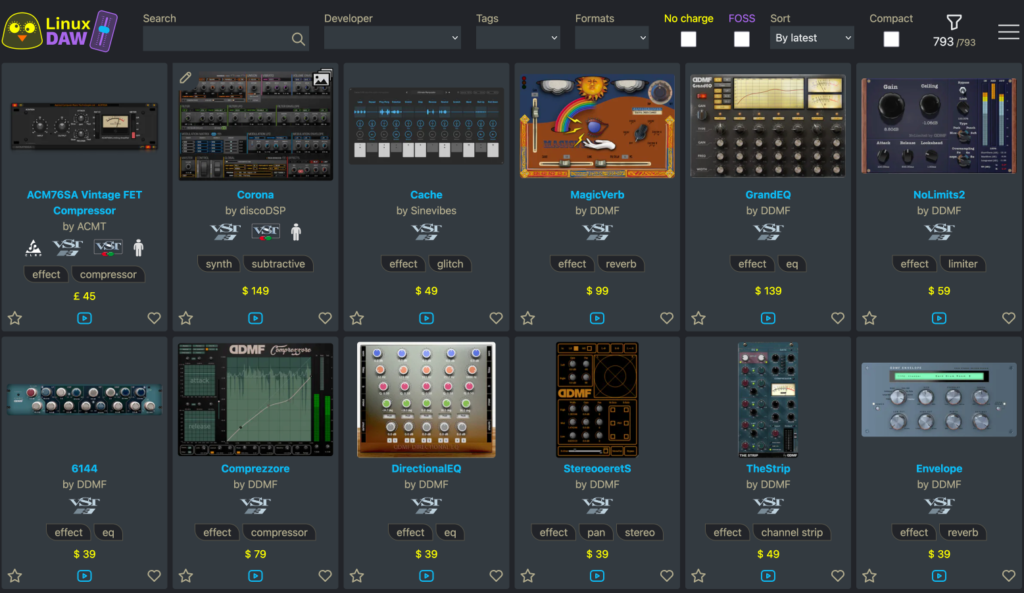The width and height of the screenshot is (1024, 593).
Task: Toggle the FOSS checkbox
Action: click(x=742, y=39)
